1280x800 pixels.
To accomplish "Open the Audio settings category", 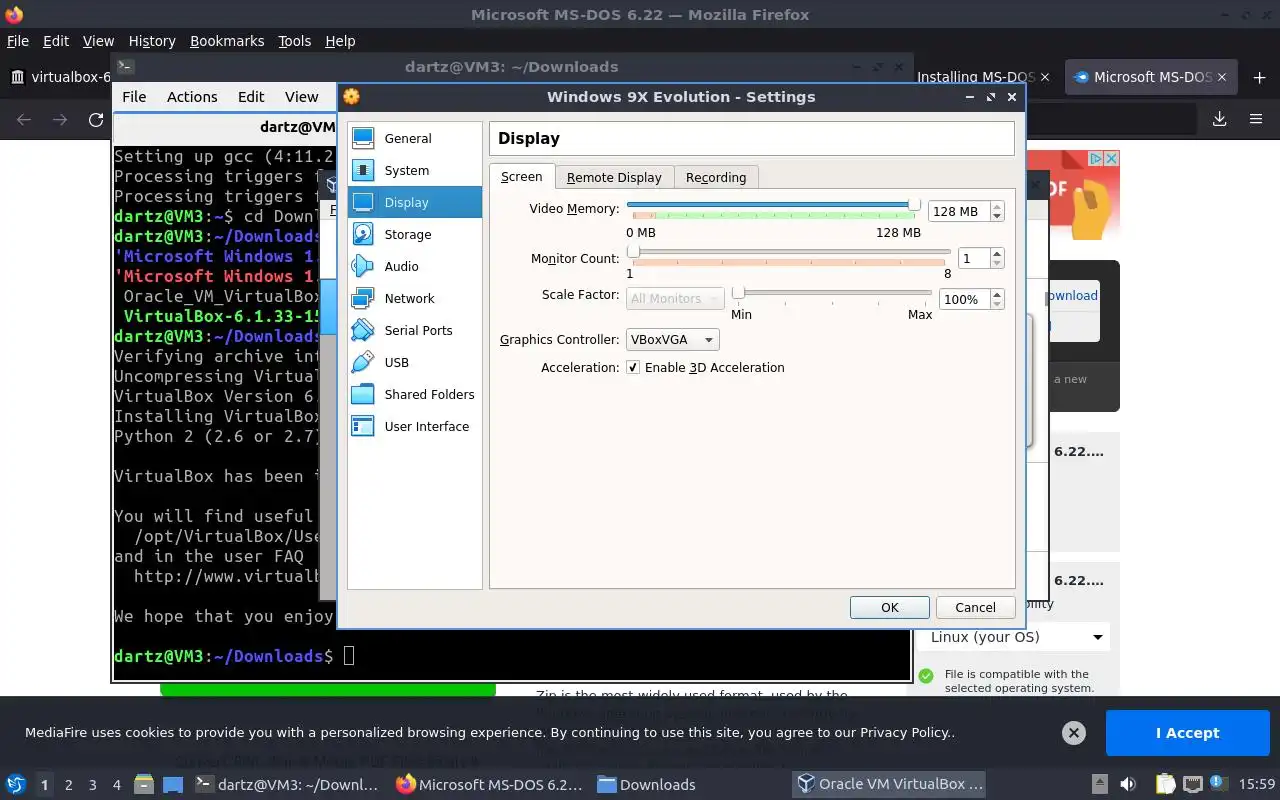I will (x=414, y=266).
